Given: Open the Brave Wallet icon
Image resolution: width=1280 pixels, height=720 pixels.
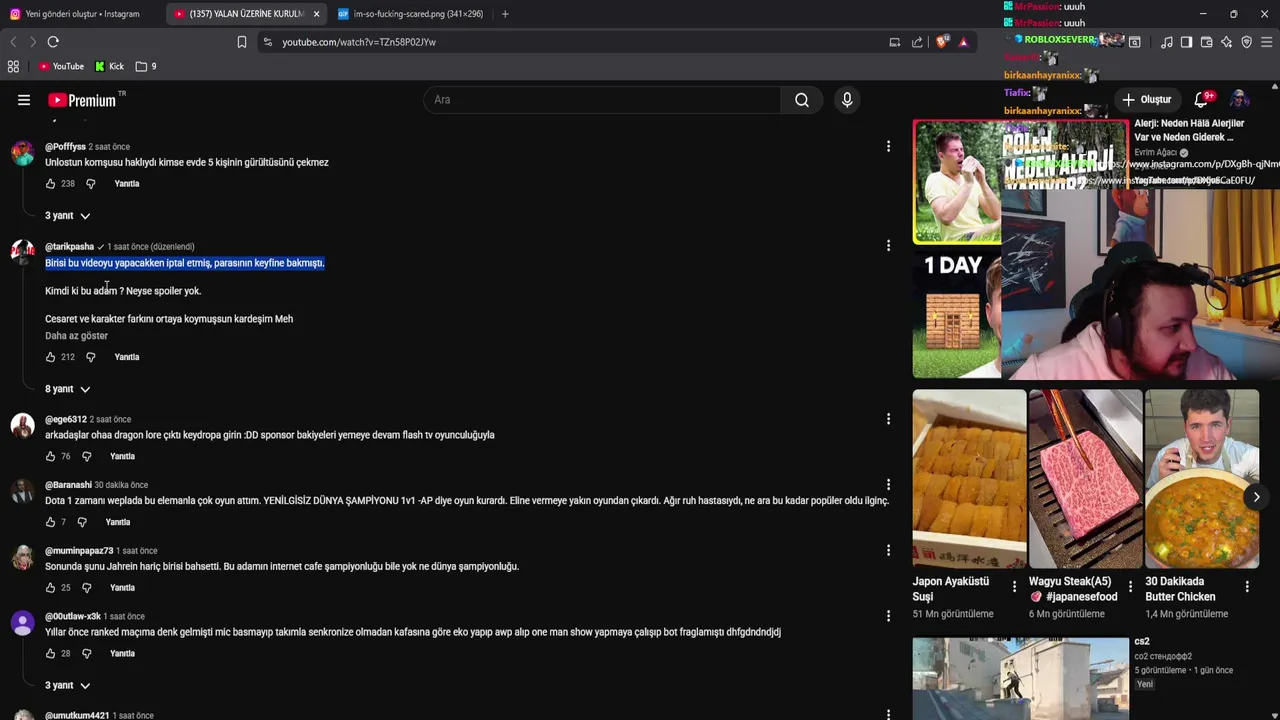Looking at the screenshot, I should (1206, 42).
